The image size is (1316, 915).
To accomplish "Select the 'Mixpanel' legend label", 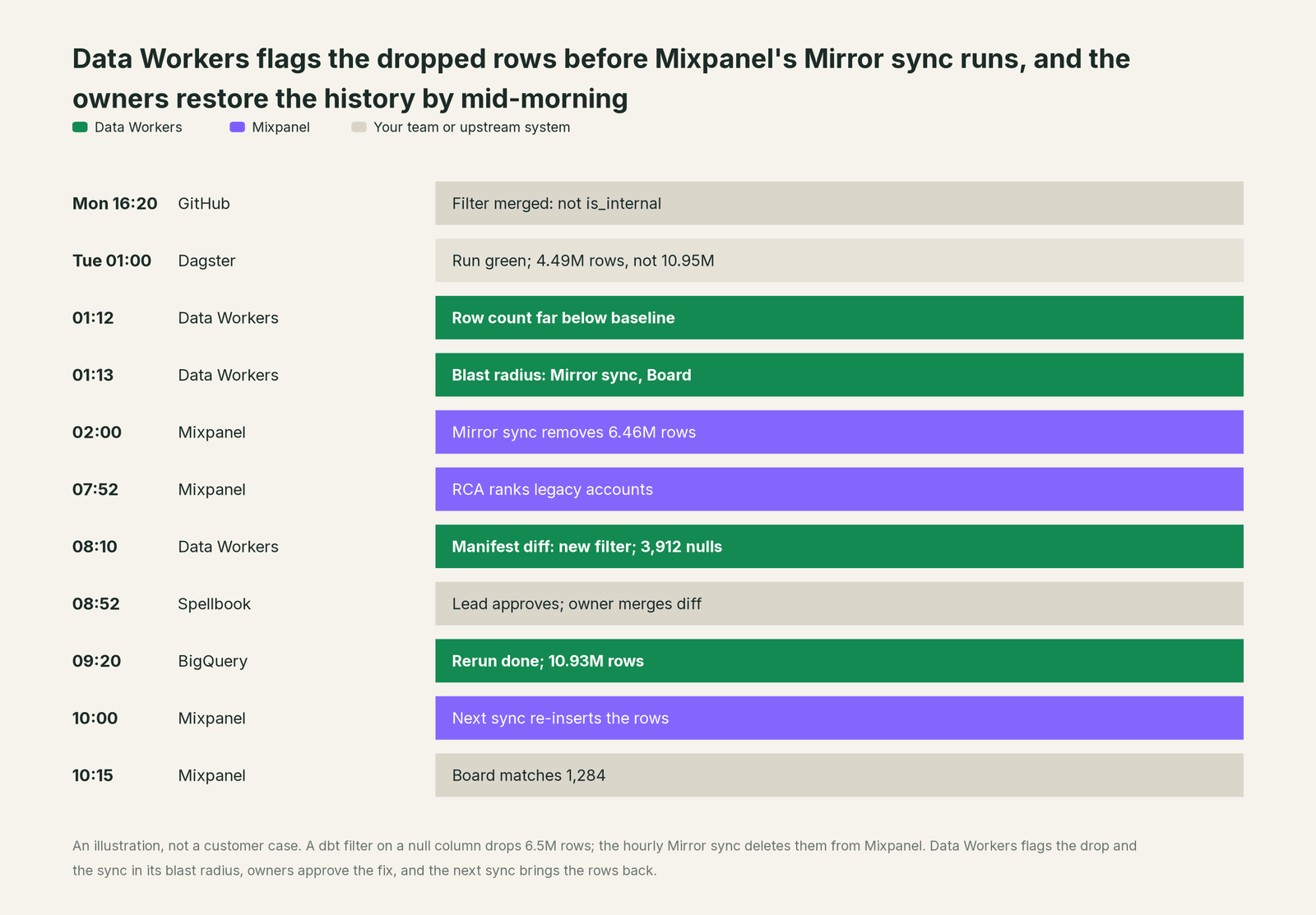I will 280,127.
